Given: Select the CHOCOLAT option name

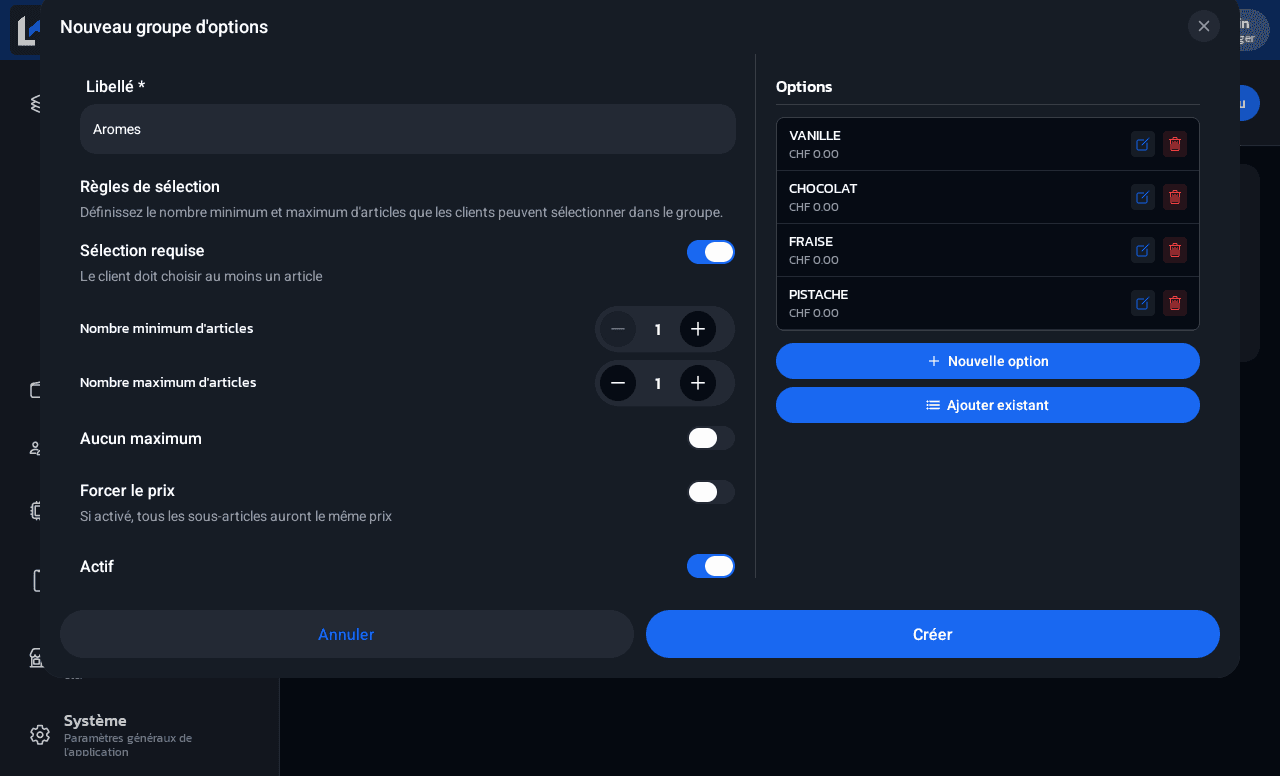Looking at the screenshot, I should pos(823,188).
